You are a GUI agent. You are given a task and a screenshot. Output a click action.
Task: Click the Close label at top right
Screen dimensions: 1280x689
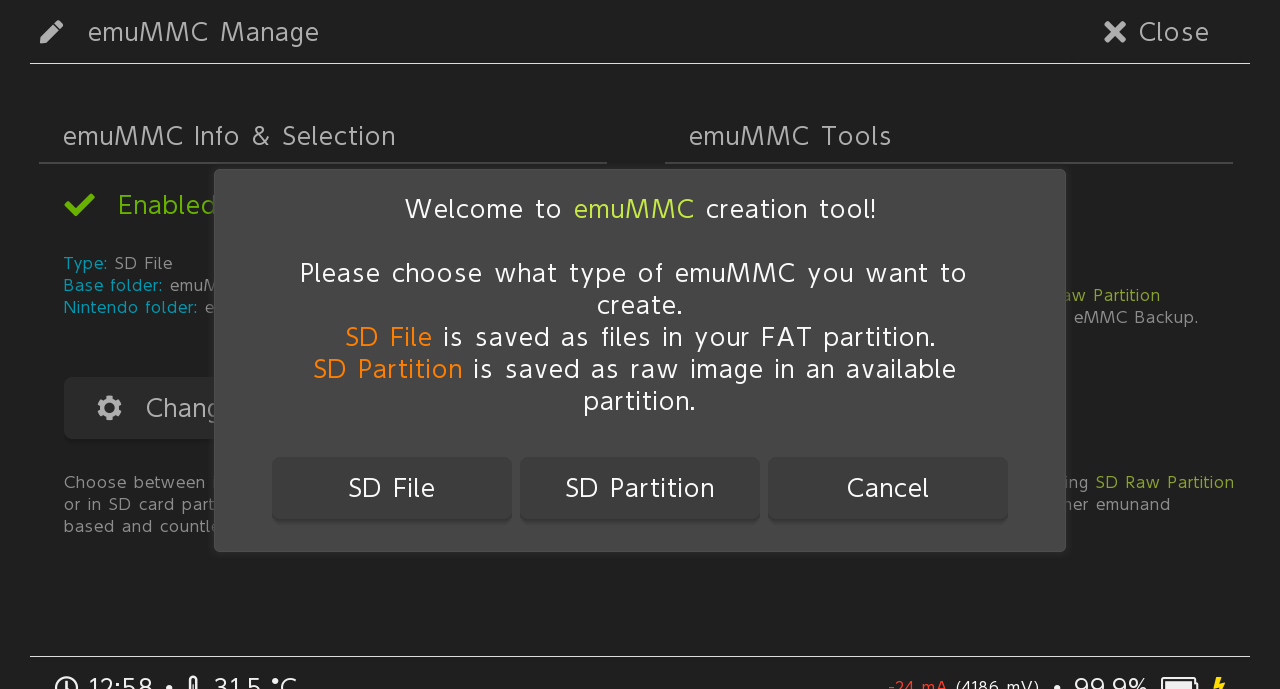(x=1174, y=32)
